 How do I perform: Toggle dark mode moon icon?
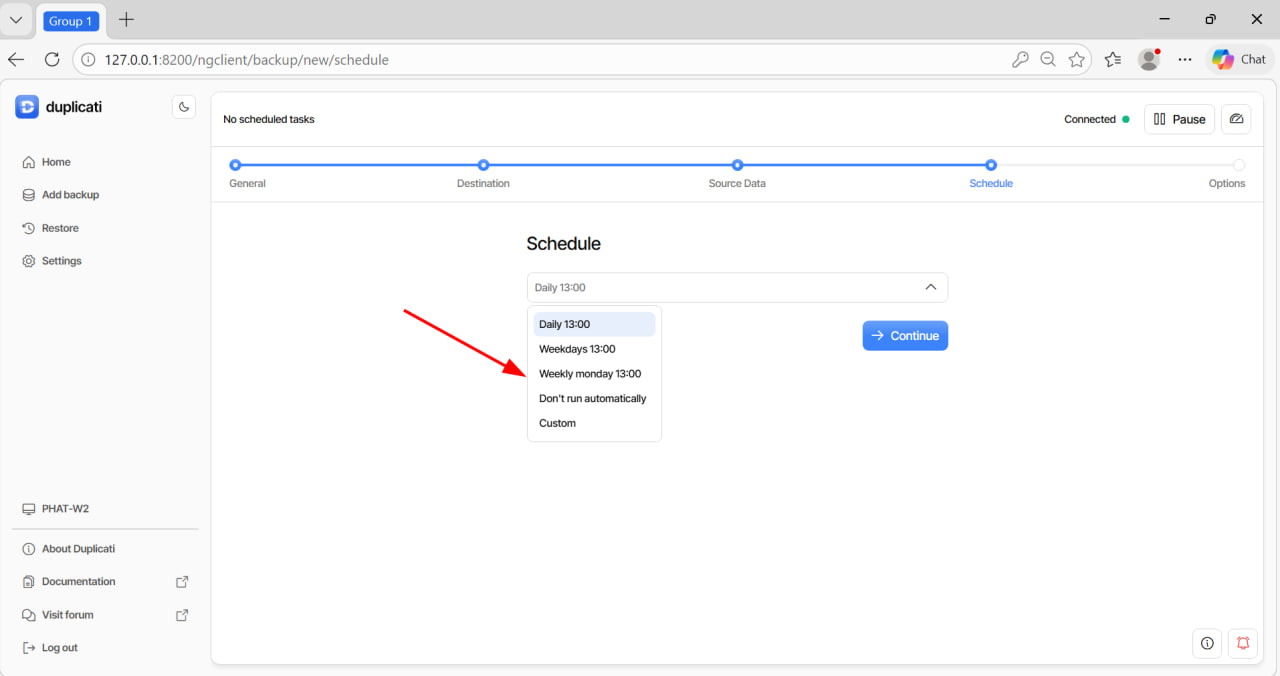click(184, 107)
